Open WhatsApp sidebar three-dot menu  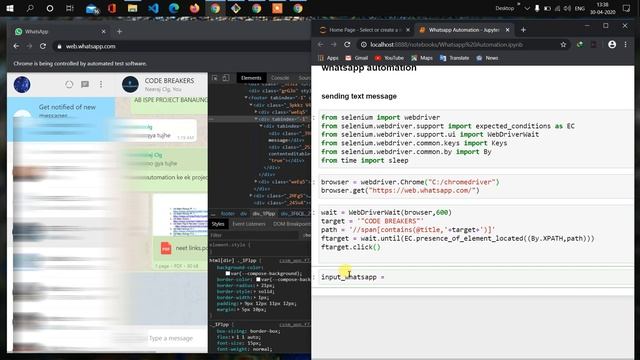[101, 84]
